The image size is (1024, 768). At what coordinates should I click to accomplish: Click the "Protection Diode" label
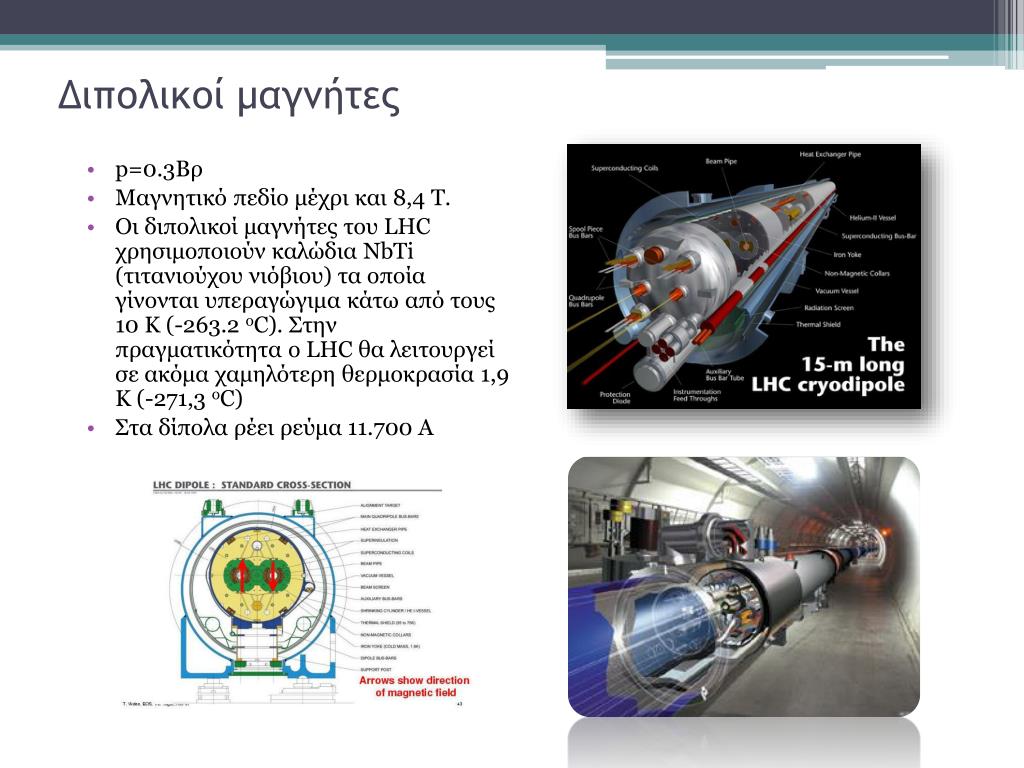(615, 397)
